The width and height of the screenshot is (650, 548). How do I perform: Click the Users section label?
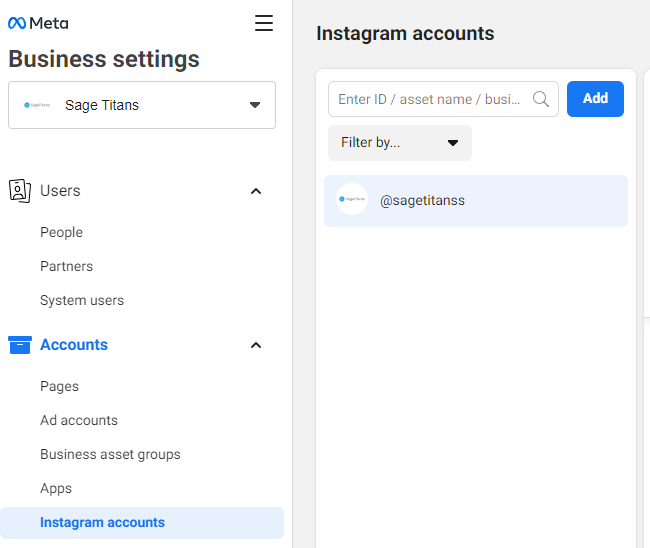click(60, 191)
